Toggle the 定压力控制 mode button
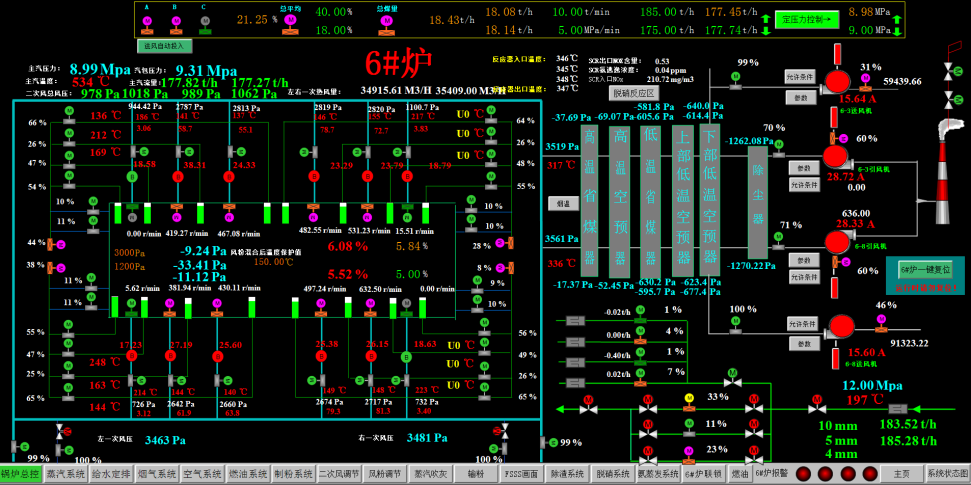Image resolution: width=971 pixels, height=485 pixels. [x=806, y=19]
